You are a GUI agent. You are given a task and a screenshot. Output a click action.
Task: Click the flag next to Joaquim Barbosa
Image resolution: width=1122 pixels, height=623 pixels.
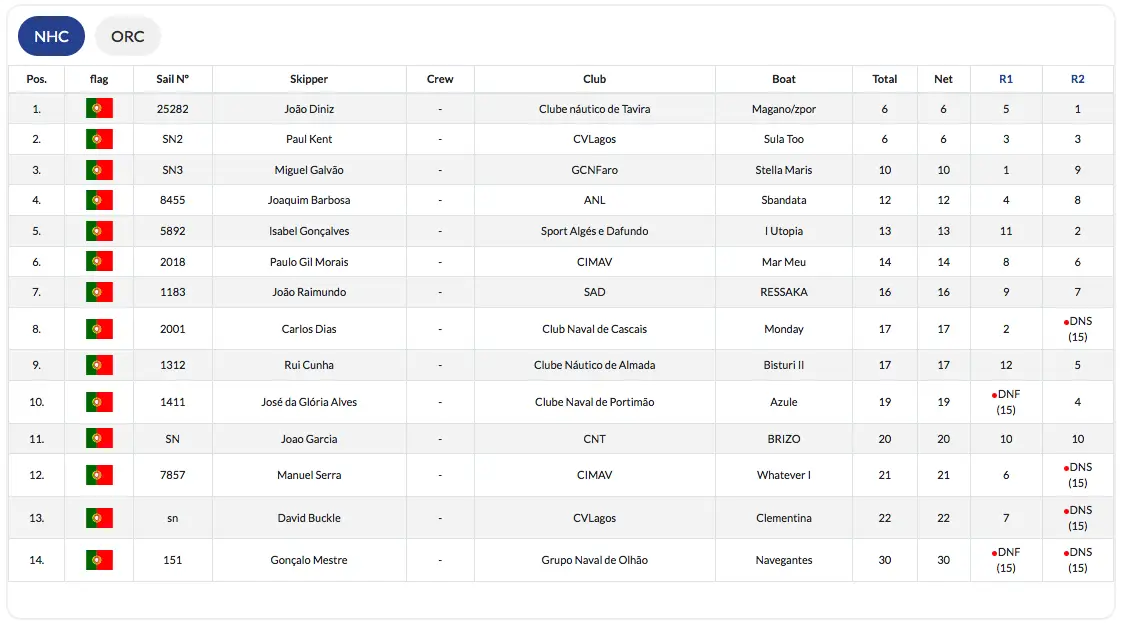pos(99,200)
